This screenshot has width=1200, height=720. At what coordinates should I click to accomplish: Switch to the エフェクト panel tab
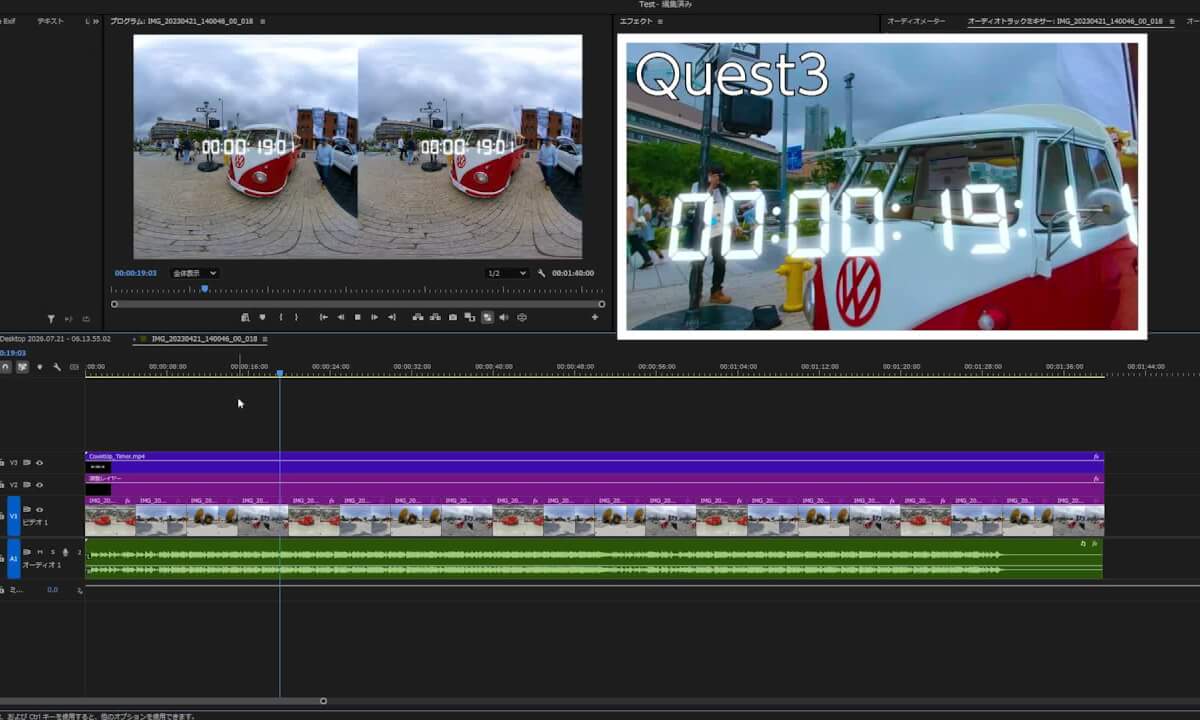636,21
